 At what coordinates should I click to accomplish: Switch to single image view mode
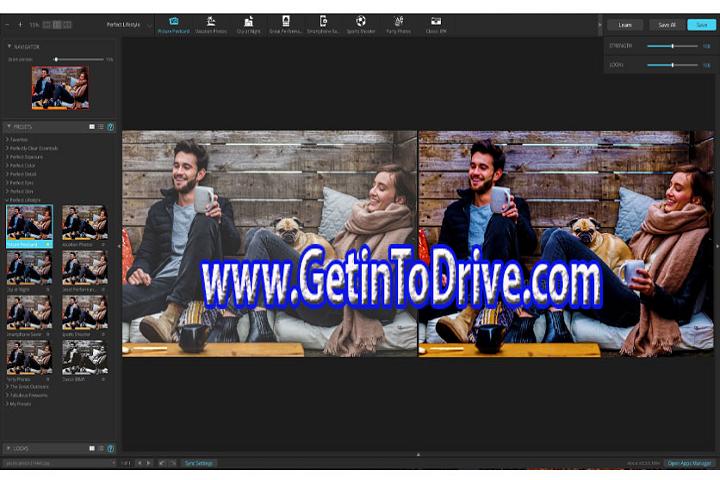(x=47, y=25)
